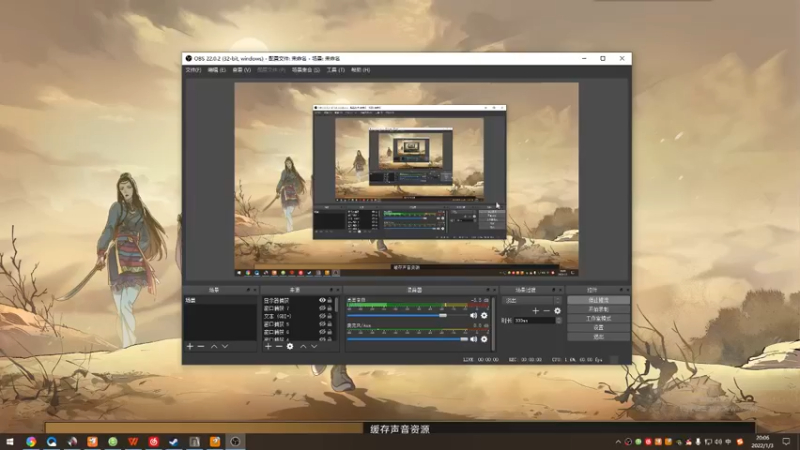Click the transition duration input field

[535, 320]
